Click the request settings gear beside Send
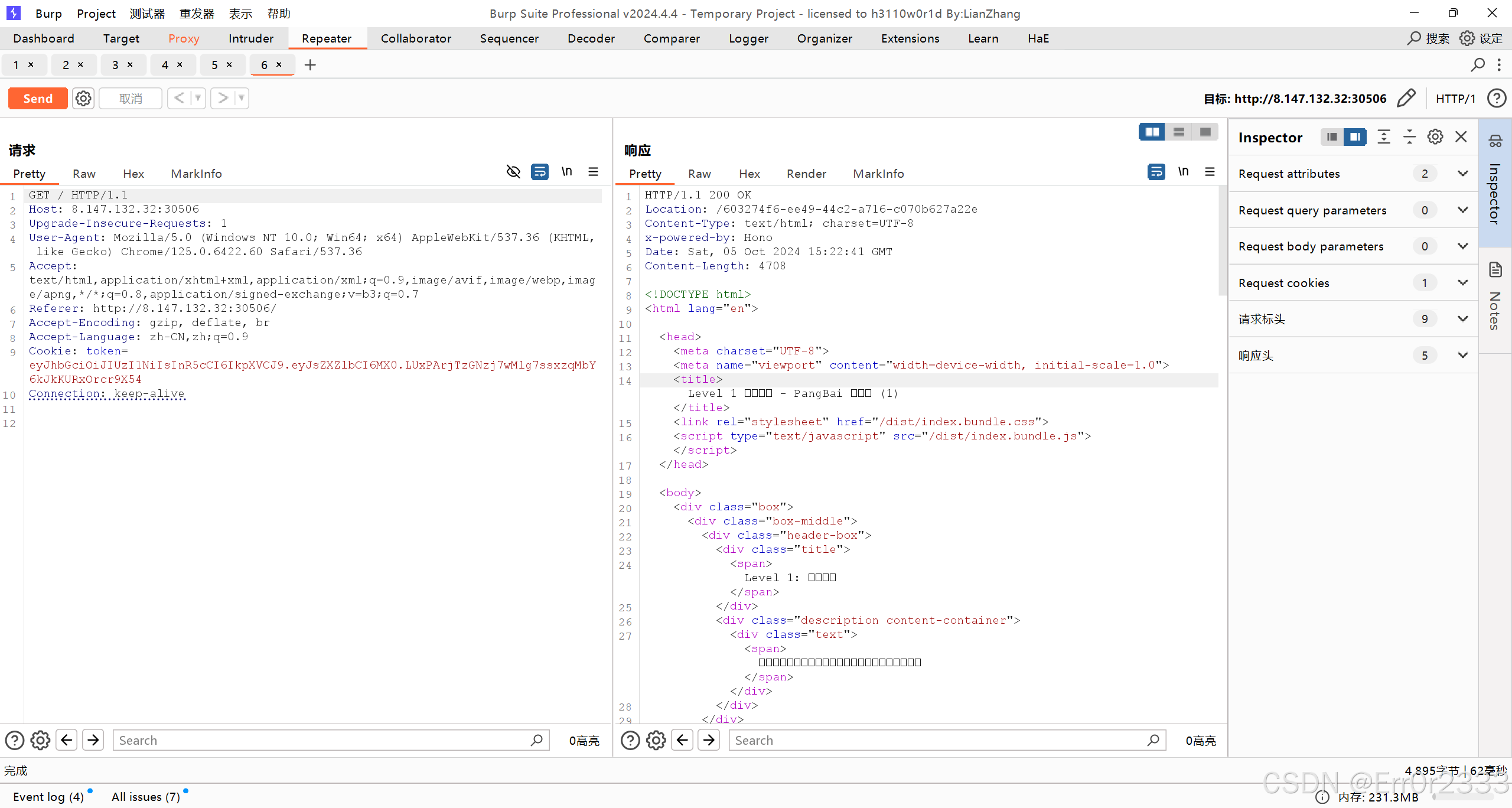Viewport: 1512px width, 808px height. click(x=83, y=99)
